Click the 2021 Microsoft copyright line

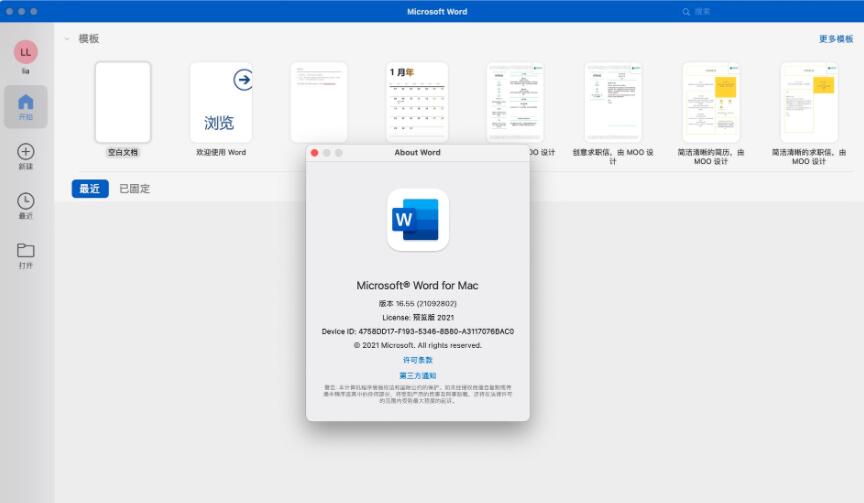(418, 345)
